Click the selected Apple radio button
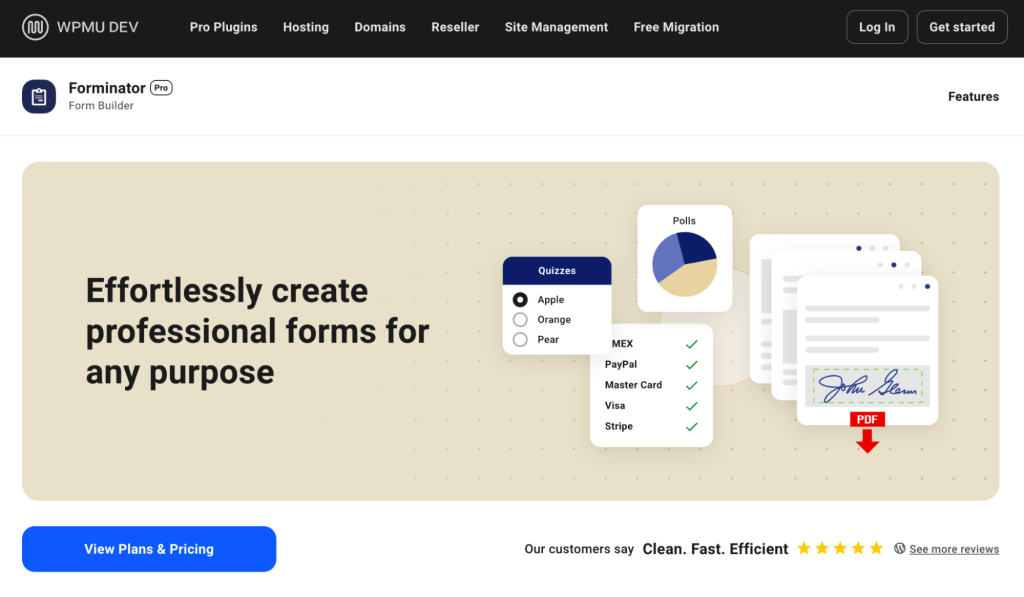The image size is (1024, 597). point(520,299)
